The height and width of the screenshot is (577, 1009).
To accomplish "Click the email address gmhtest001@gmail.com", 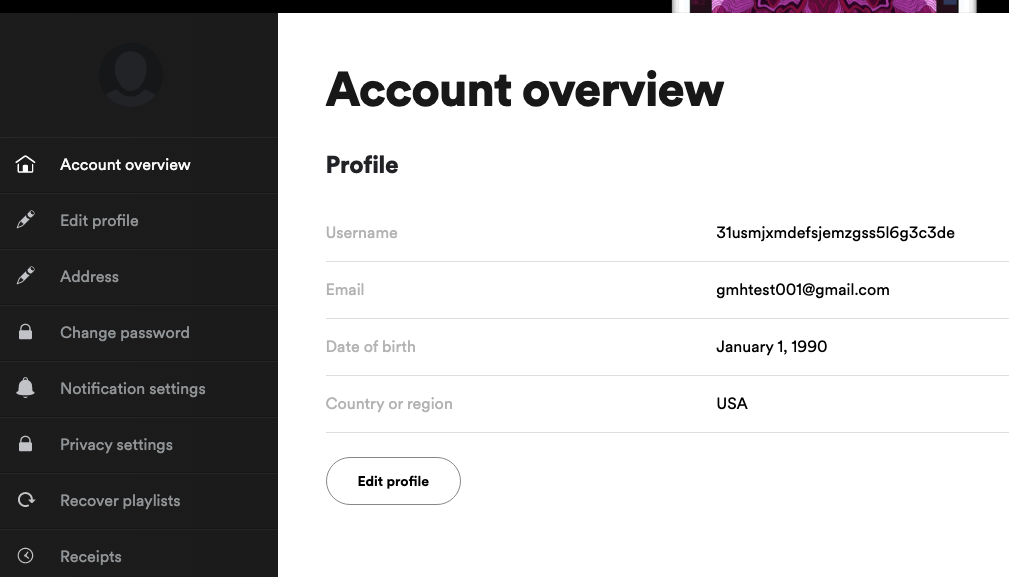I will point(802,290).
